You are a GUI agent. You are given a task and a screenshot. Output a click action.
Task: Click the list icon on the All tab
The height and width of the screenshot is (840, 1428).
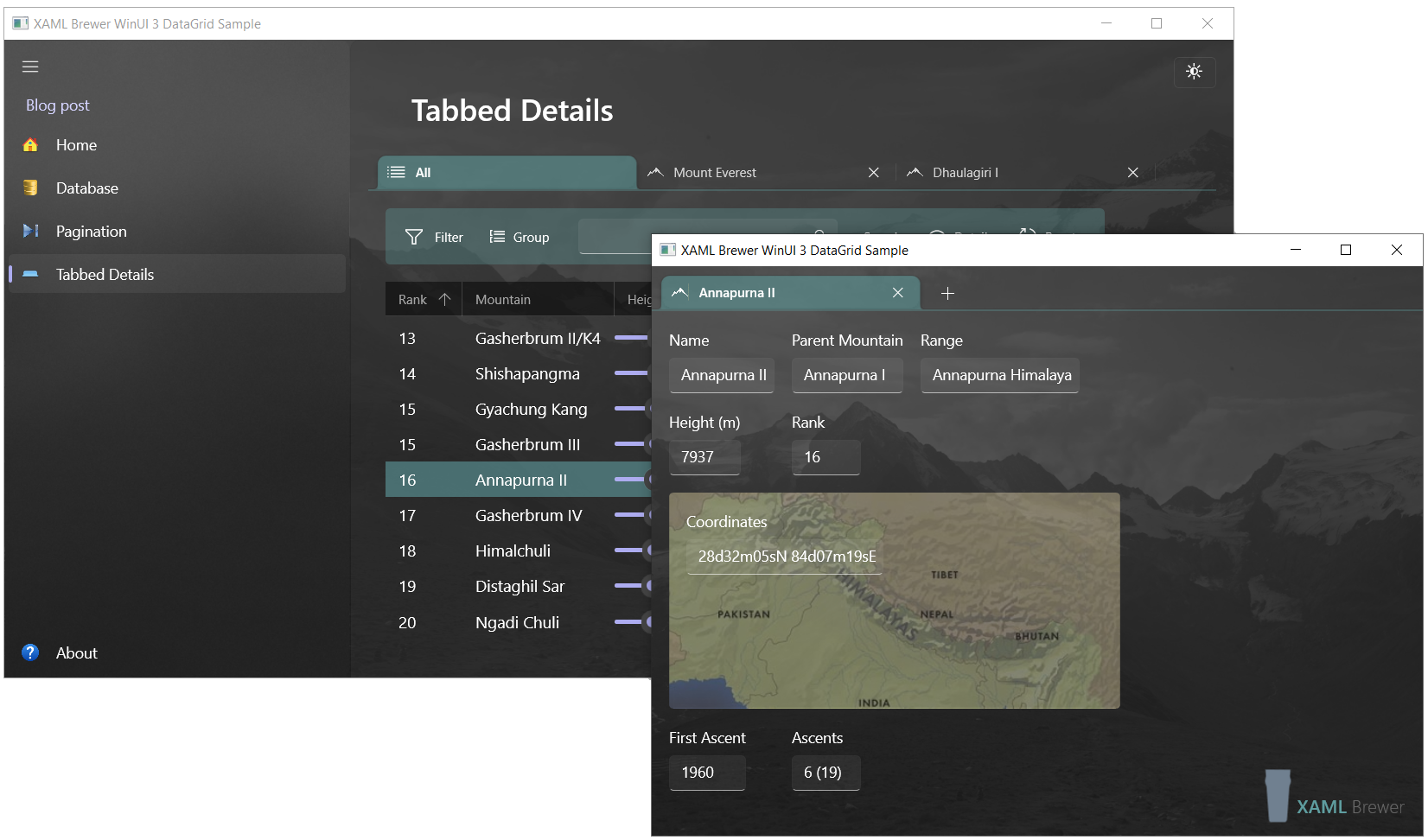click(396, 172)
